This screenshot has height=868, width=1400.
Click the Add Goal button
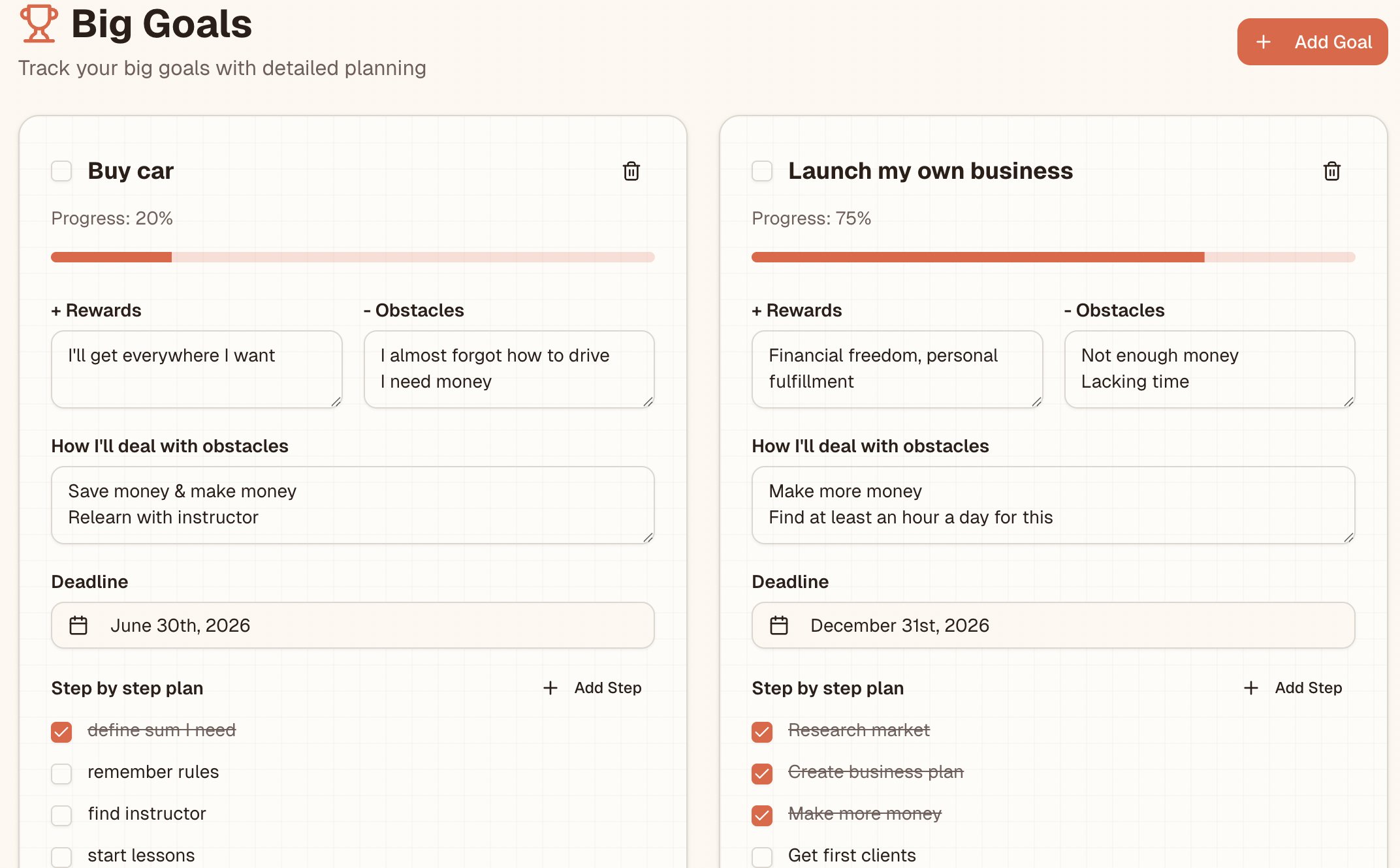(x=1312, y=42)
